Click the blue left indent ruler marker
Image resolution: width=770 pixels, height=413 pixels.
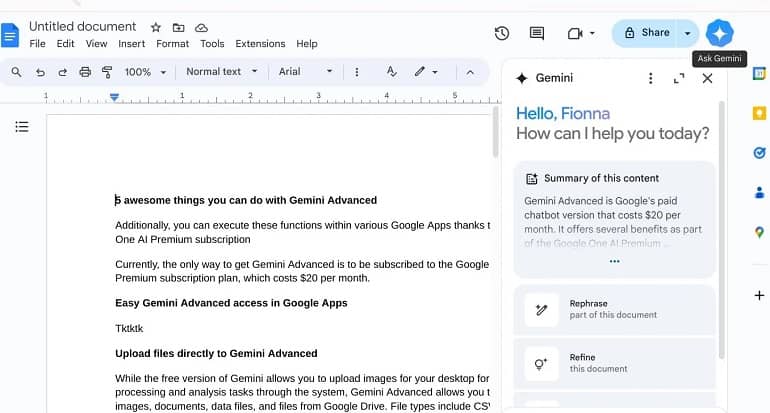click(x=114, y=97)
